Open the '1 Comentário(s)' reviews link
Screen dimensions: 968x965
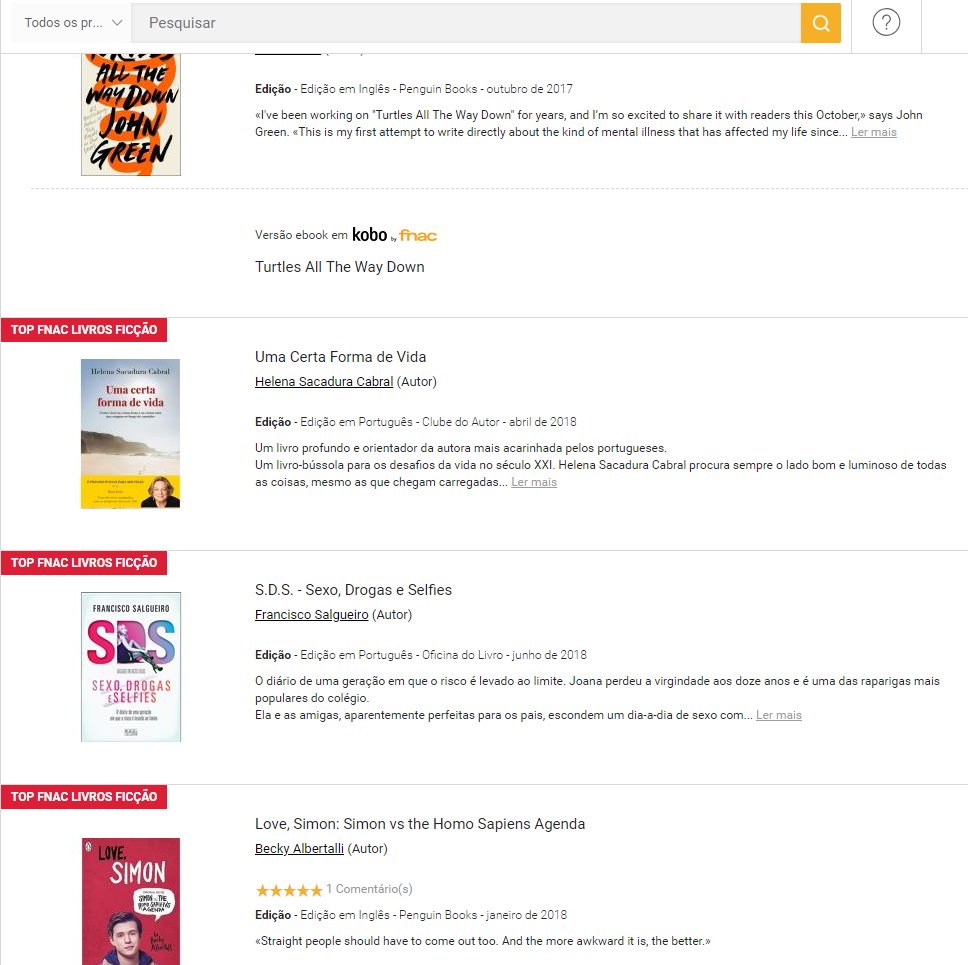[369, 889]
